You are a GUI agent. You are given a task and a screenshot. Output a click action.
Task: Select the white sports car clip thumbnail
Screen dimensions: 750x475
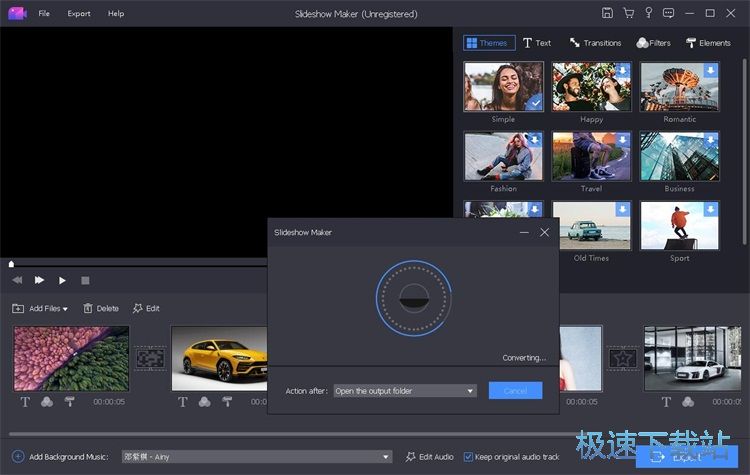(693, 358)
